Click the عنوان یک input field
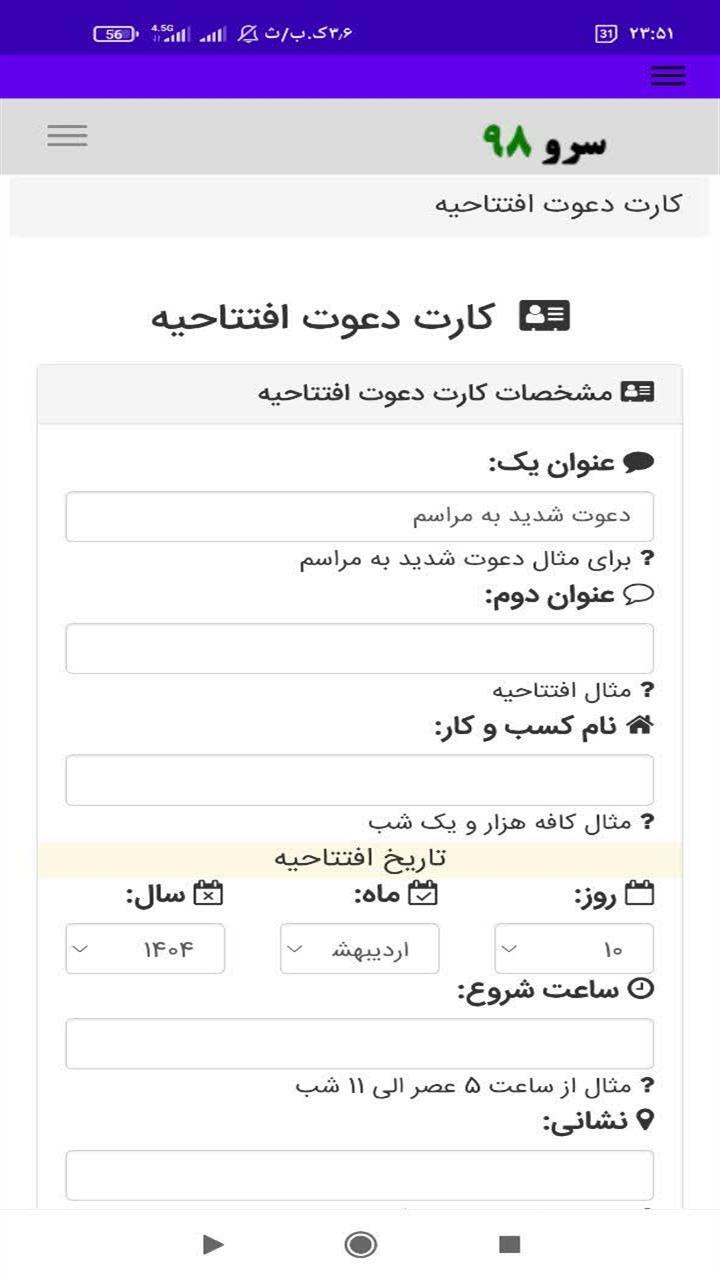The image size is (720, 1280). [360, 515]
